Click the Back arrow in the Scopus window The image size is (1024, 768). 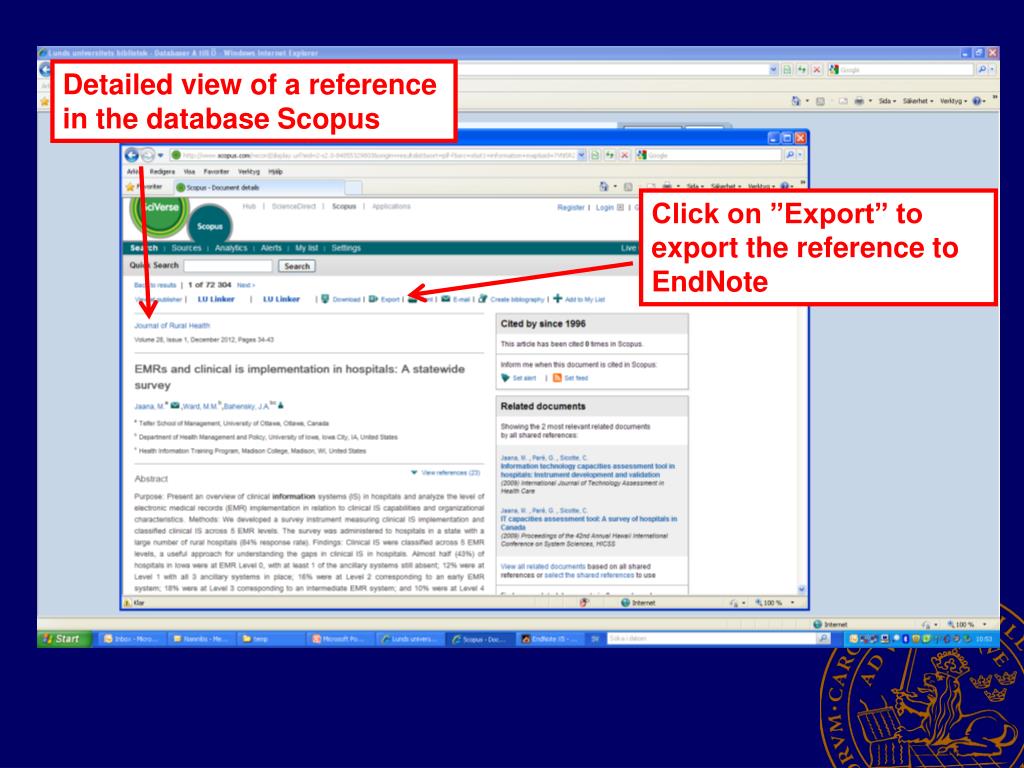131,155
